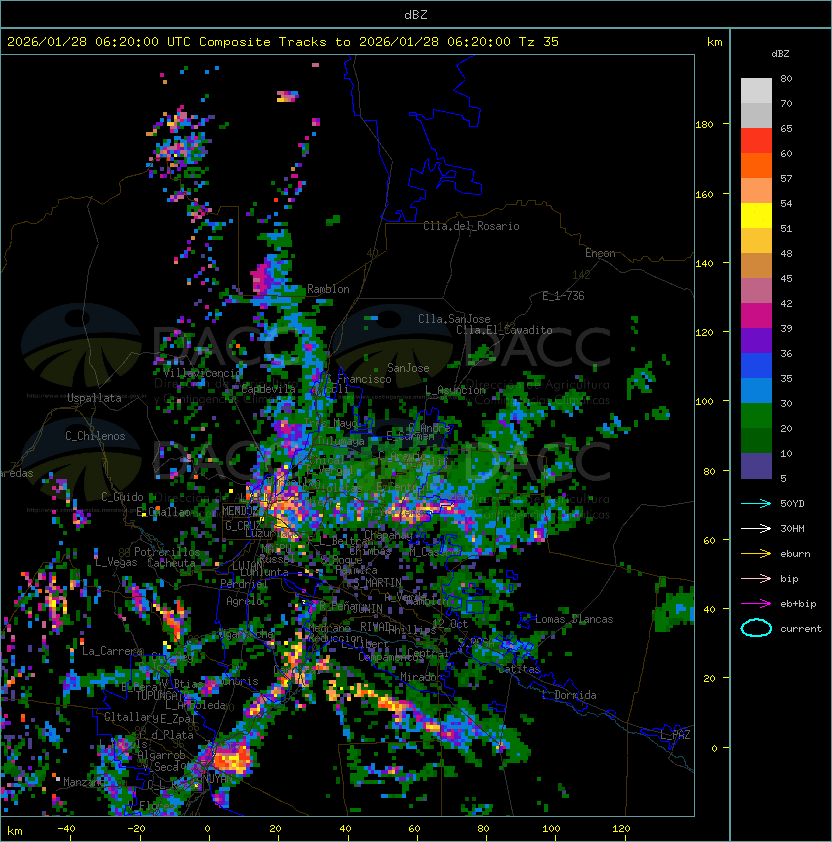Click the map label 'Potrerillos'
This screenshot has height=842, width=832.
(167, 552)
